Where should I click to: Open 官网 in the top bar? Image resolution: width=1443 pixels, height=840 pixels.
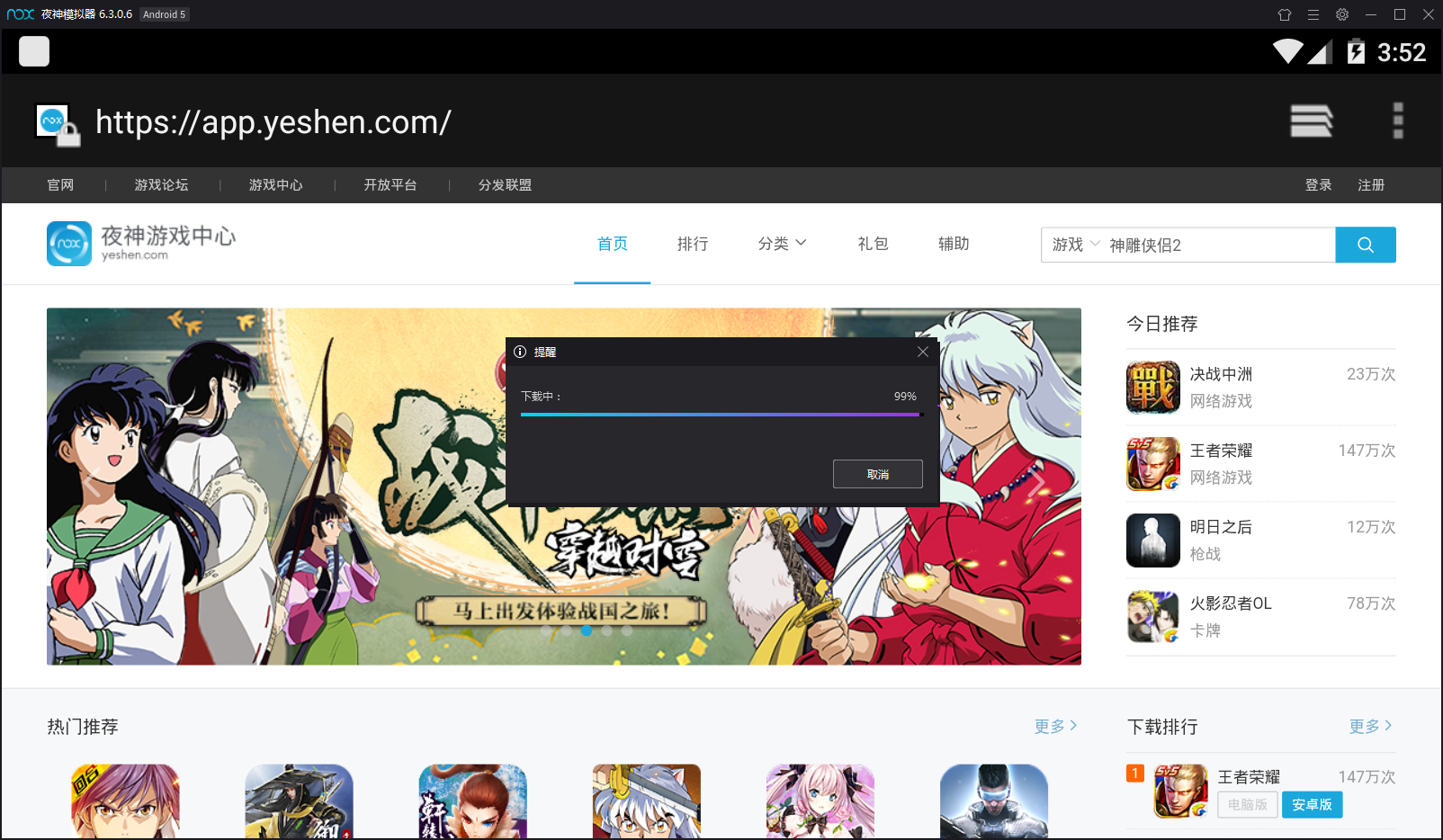pyautogui.click(x=60, y=185)
